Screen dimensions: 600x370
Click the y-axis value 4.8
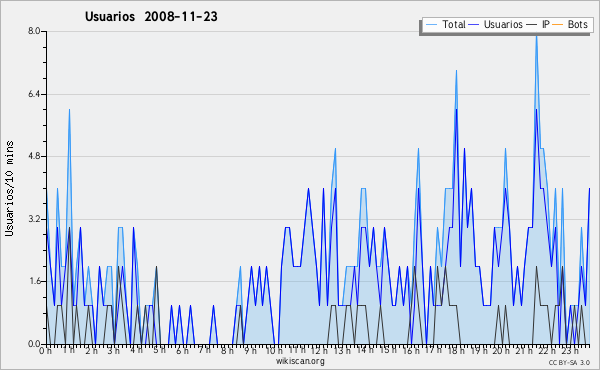(34, 156)
